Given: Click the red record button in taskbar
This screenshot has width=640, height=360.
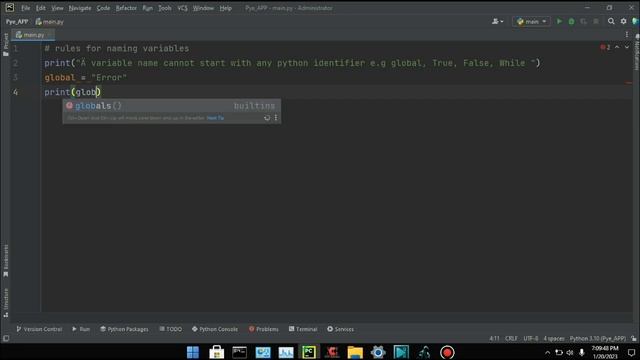Looking at the screenshot, I should pos(447,352).
